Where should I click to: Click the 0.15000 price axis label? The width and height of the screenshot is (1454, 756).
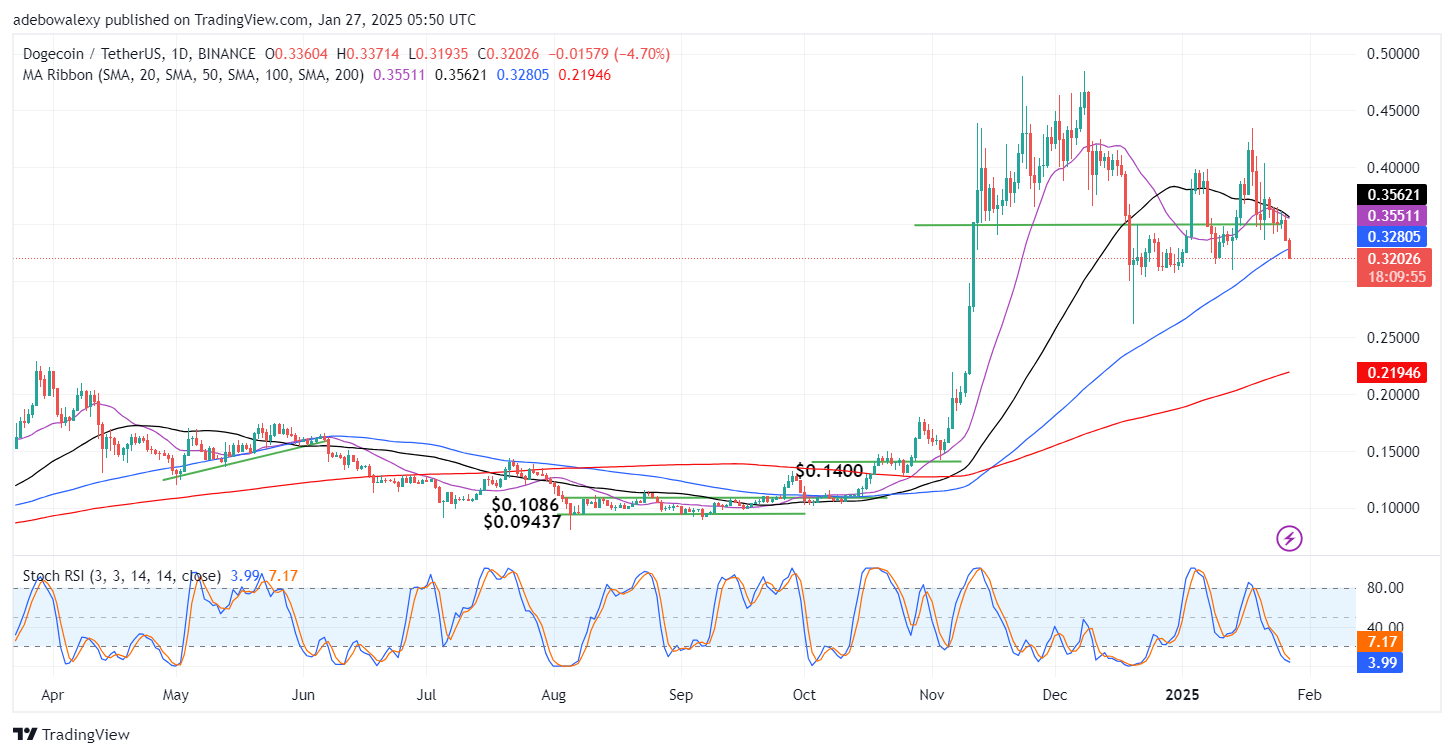[1393, 452]
